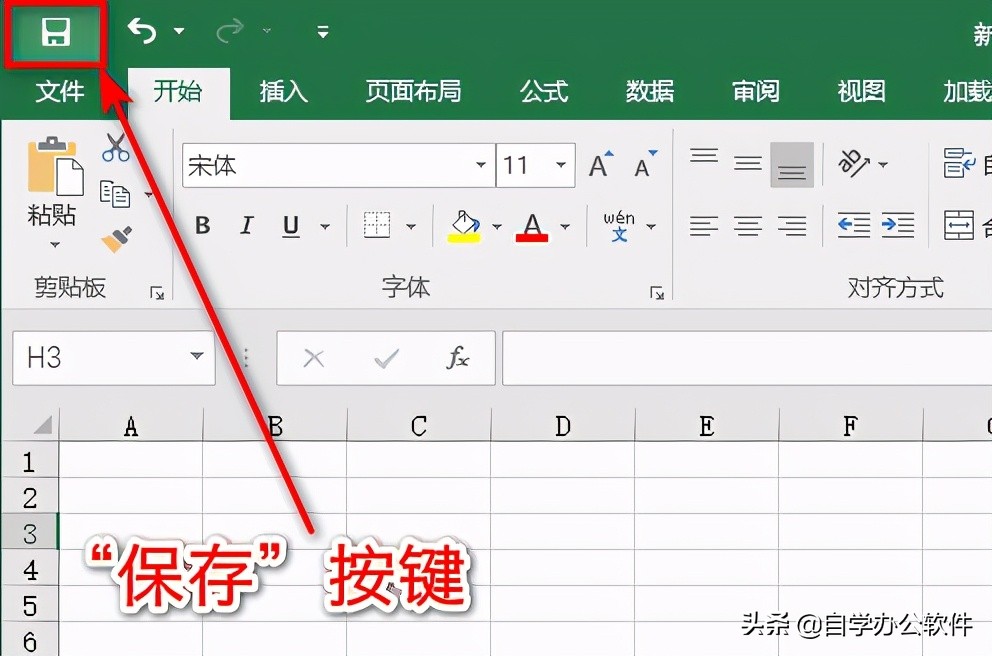Click the Save floppy disk icon
Image resolution: width=992 pixels, height=656 pixels.
[x=55, y=32]
